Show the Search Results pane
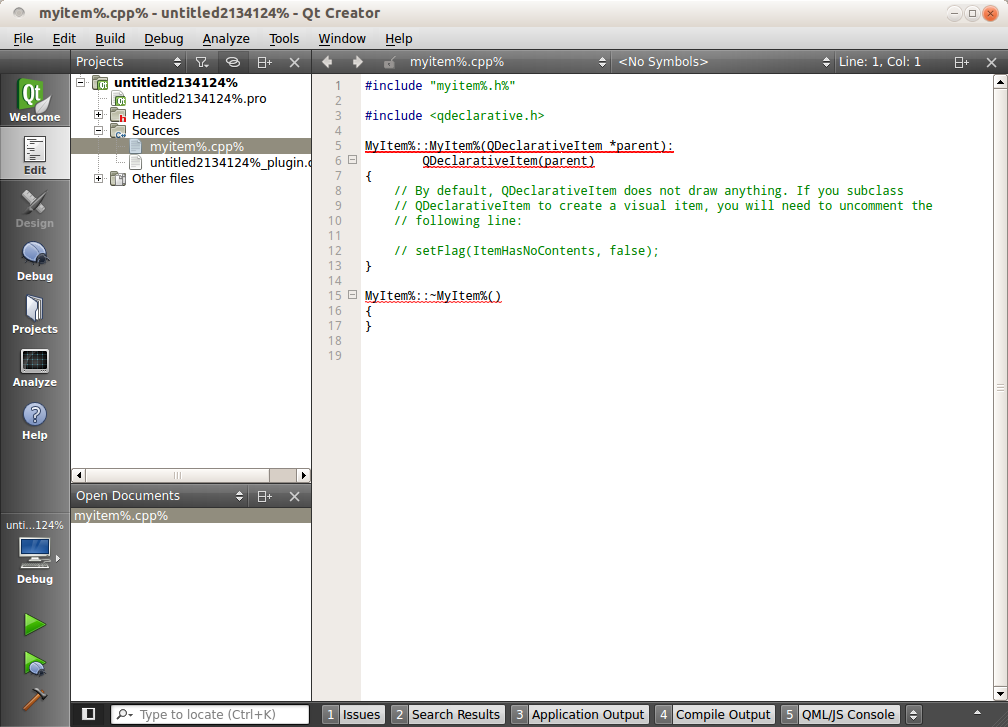Image resolution: width=1008 pixels, height=727 pixels. [447, 714]
